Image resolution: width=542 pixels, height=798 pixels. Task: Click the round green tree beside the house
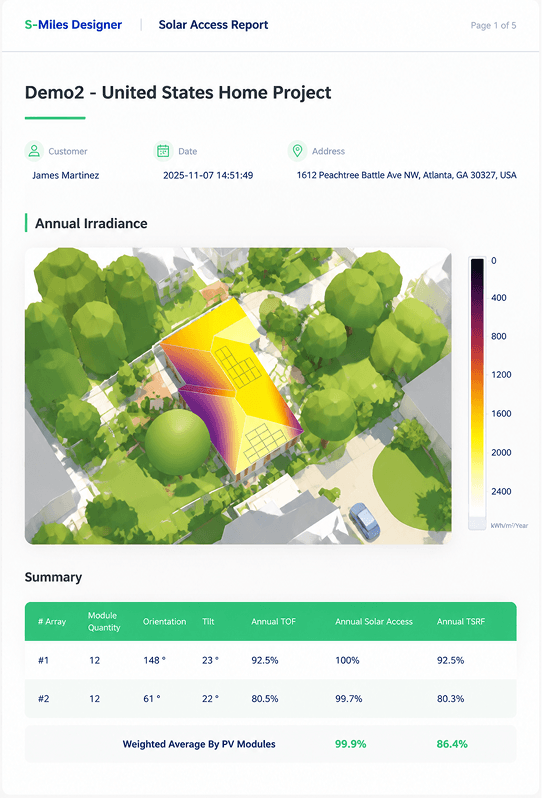(x=178, y=442)
